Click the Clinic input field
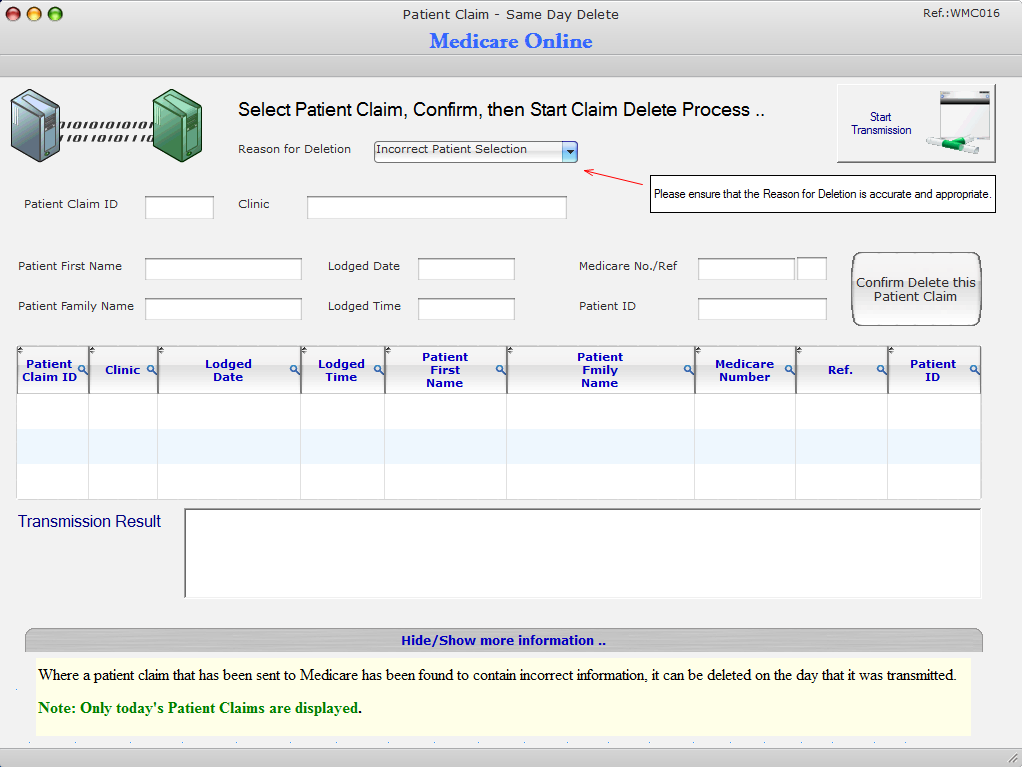1022x767 pixels. [x=437, y=207]
